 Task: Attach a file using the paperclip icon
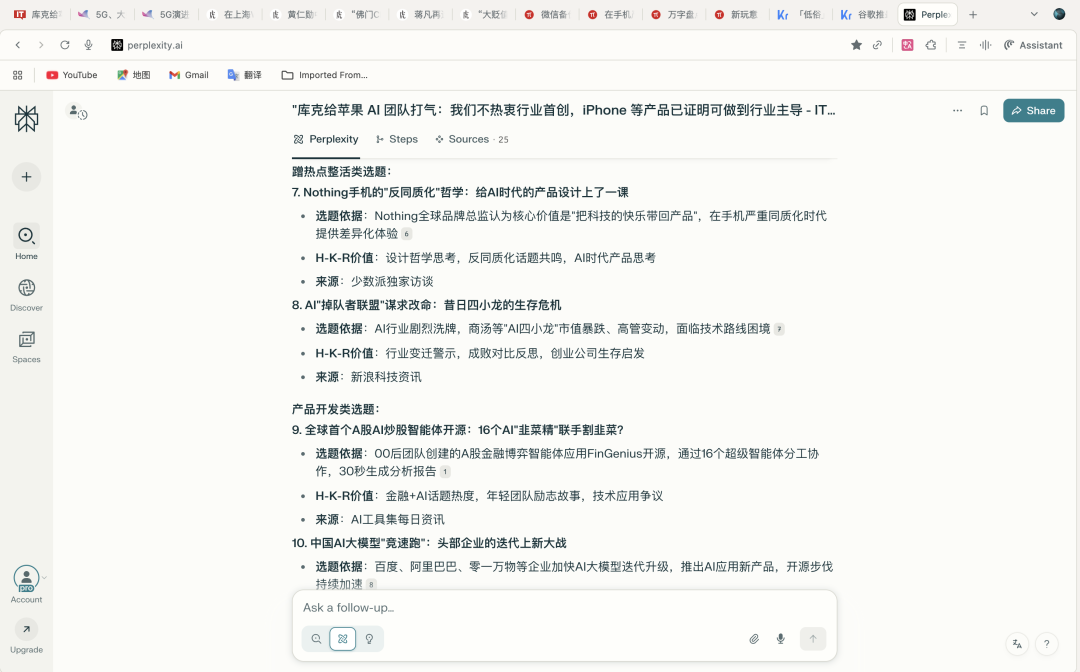755,638
